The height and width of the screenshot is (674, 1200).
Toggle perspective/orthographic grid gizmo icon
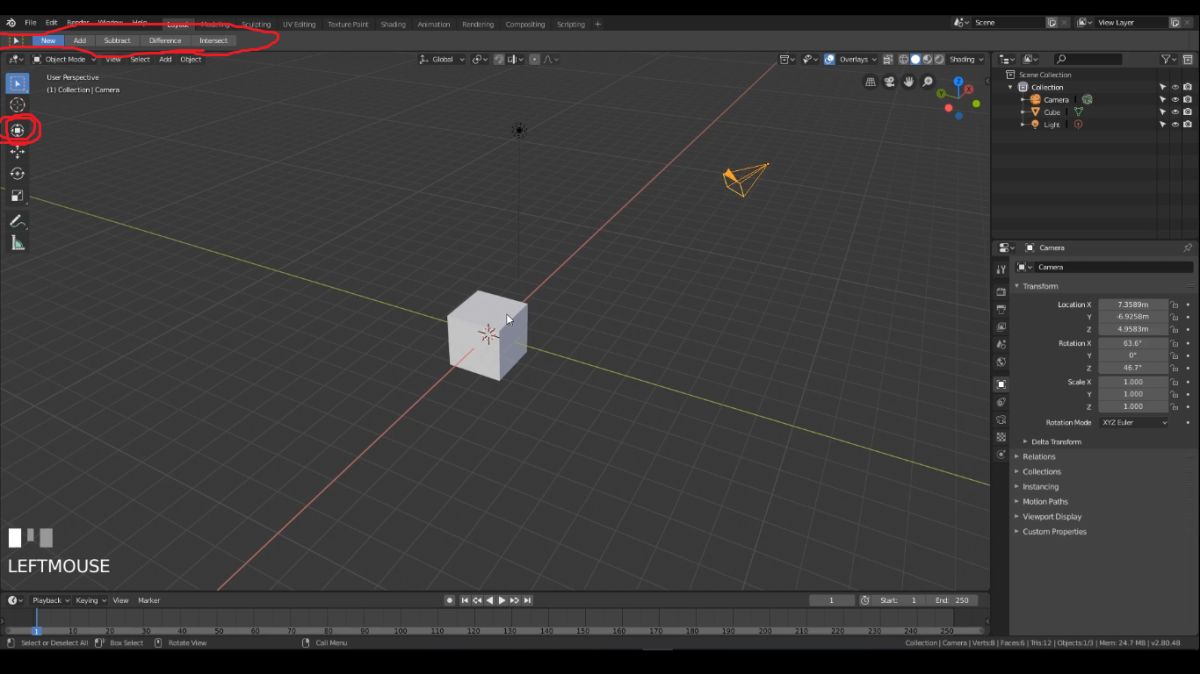pos(871,82)
